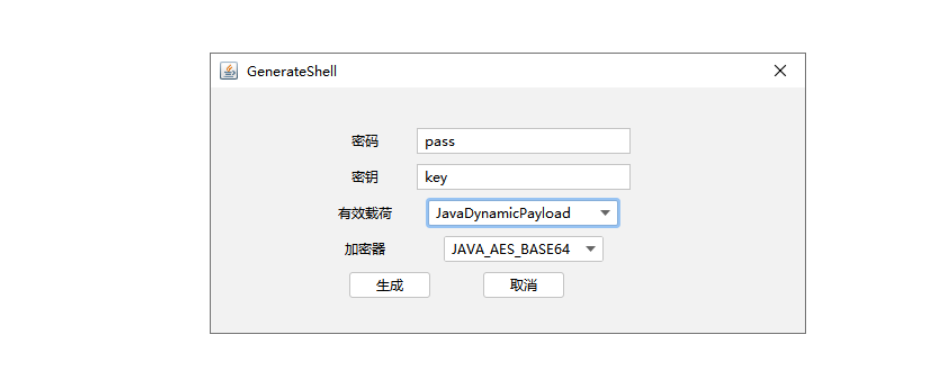The image size is (925, 379).
Task: Click blank gray area below the buttons
Action: click(x=507, y=316)
